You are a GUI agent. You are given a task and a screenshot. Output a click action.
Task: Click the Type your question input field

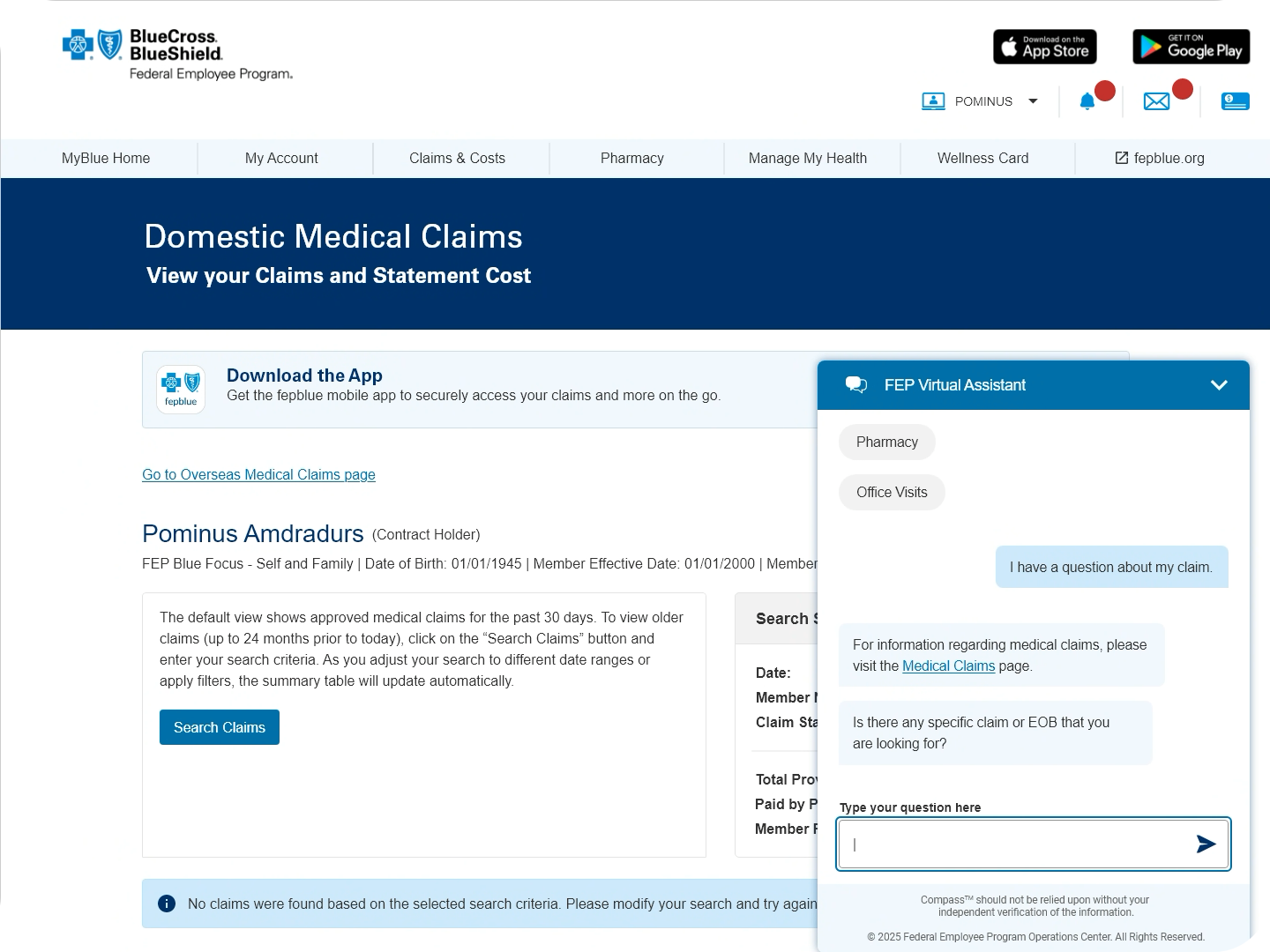(1014, 844)
